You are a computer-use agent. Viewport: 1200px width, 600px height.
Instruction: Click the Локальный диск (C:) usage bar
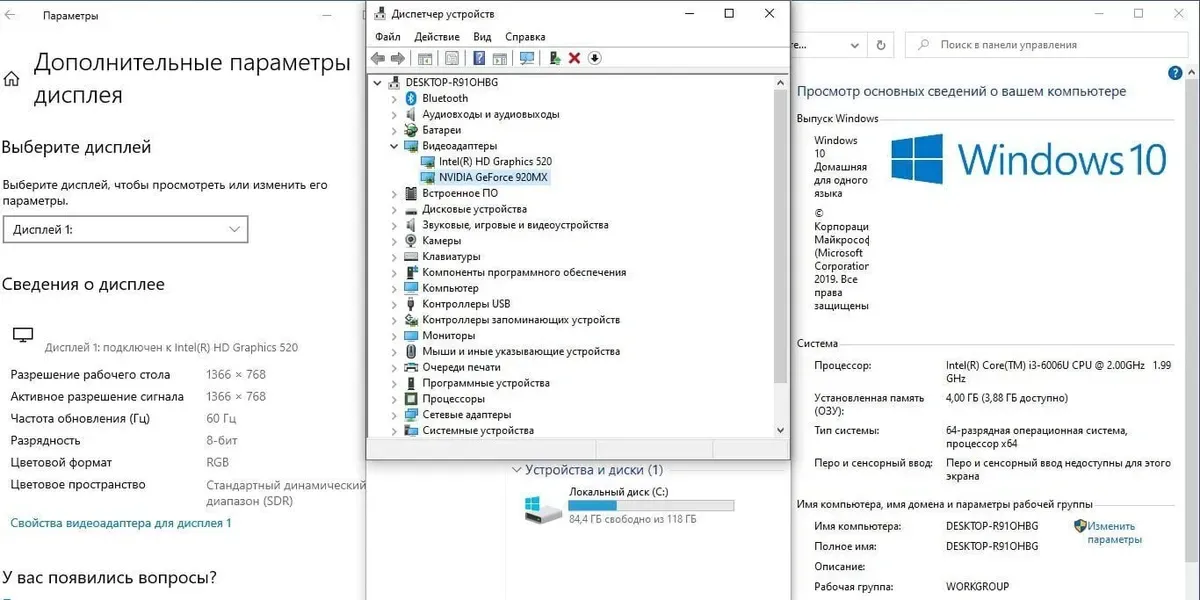point(651,506)
